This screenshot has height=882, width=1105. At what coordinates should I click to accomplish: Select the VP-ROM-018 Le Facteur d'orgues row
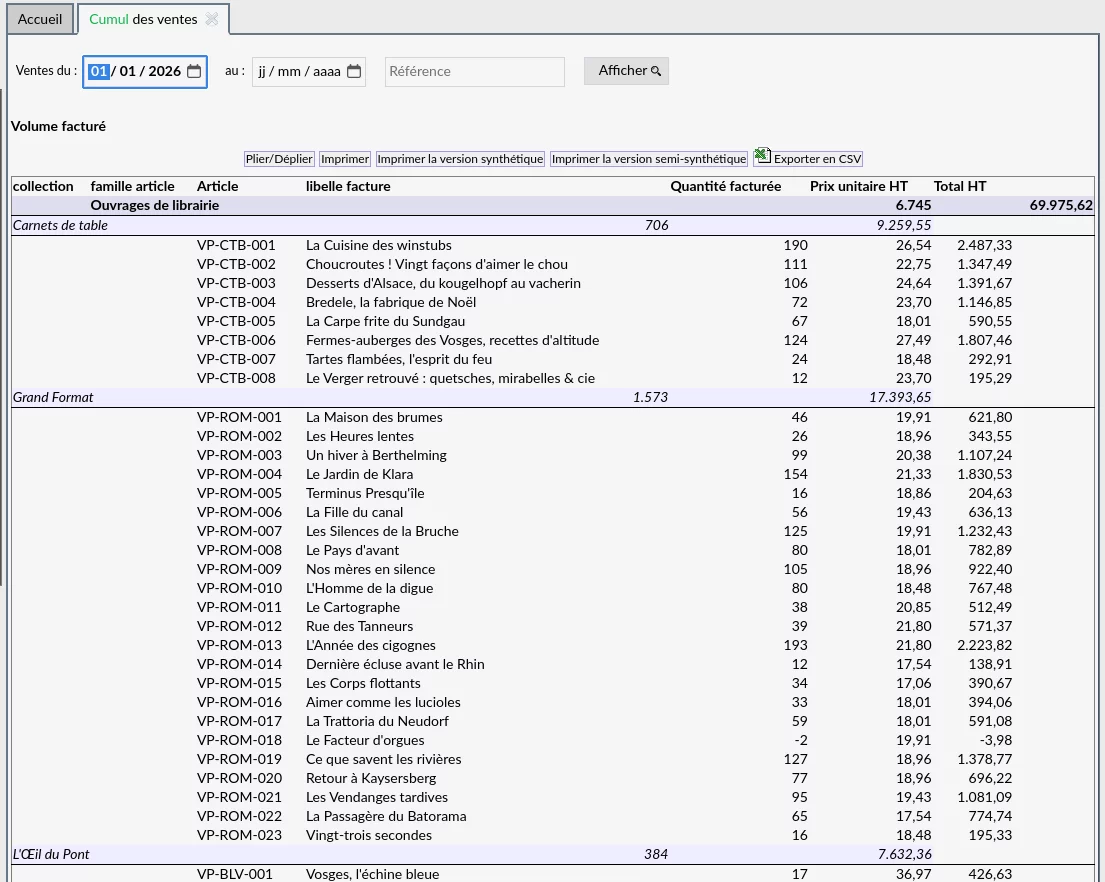click(552, 740)
